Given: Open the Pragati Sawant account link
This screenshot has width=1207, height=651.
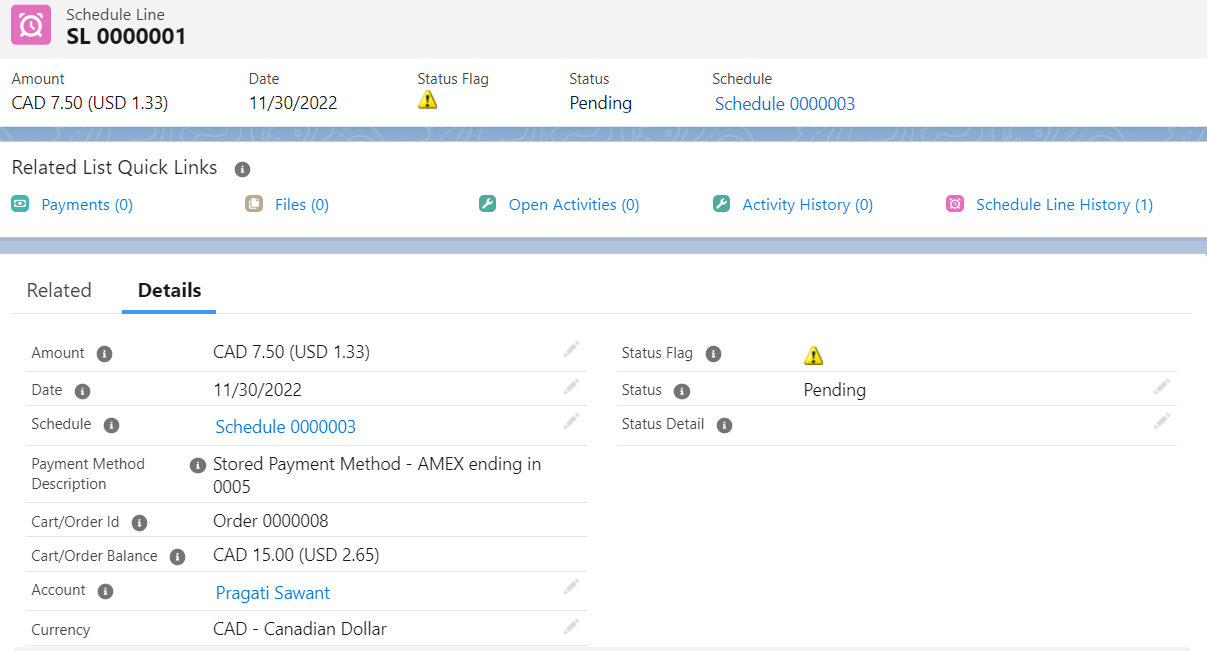Looking at the screenshot, I should [273, 593].
